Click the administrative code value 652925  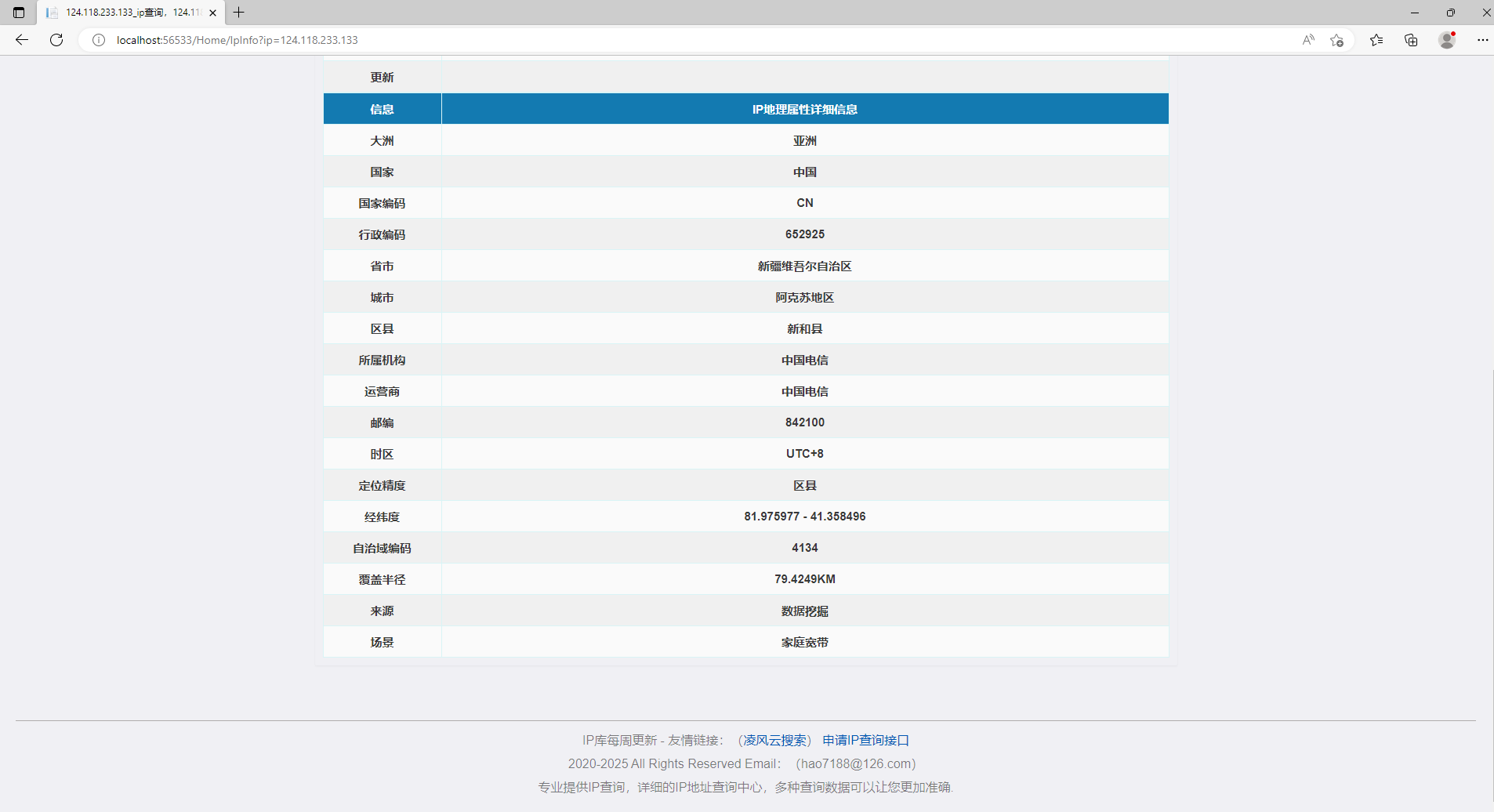[x=804, y=234]
